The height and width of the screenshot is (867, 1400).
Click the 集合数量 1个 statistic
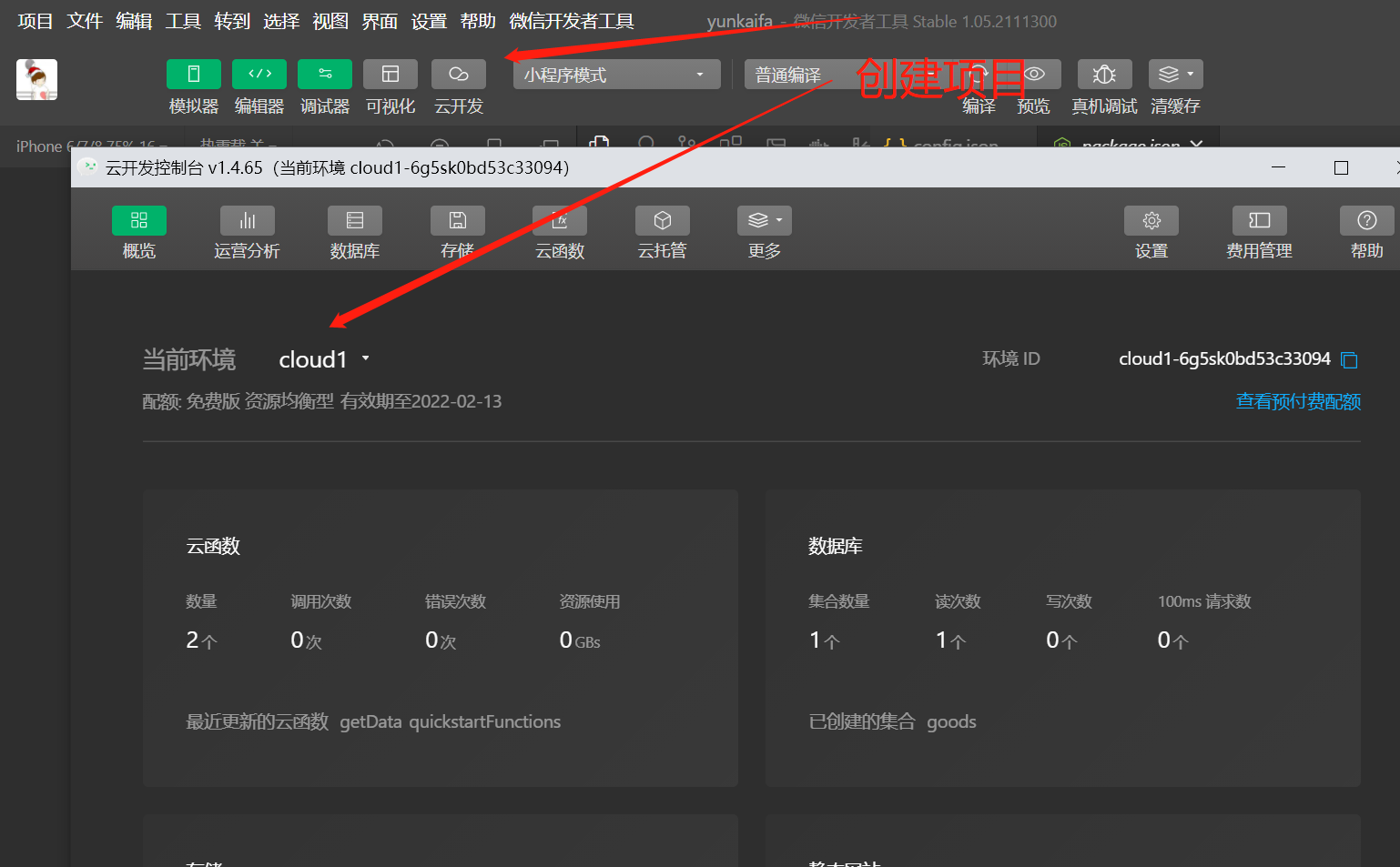[x=839, y=623]
